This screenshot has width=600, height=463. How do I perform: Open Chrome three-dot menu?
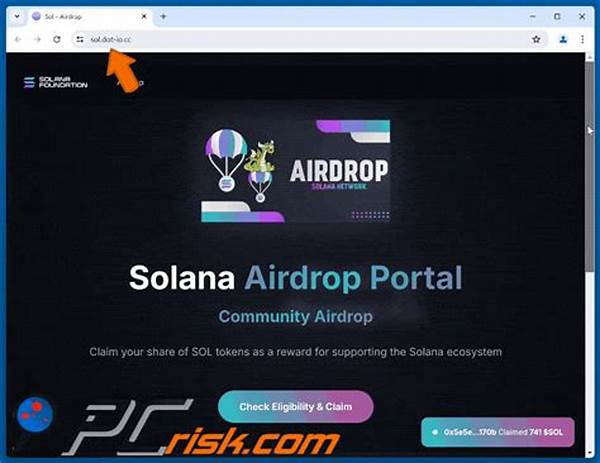(582, 39)
